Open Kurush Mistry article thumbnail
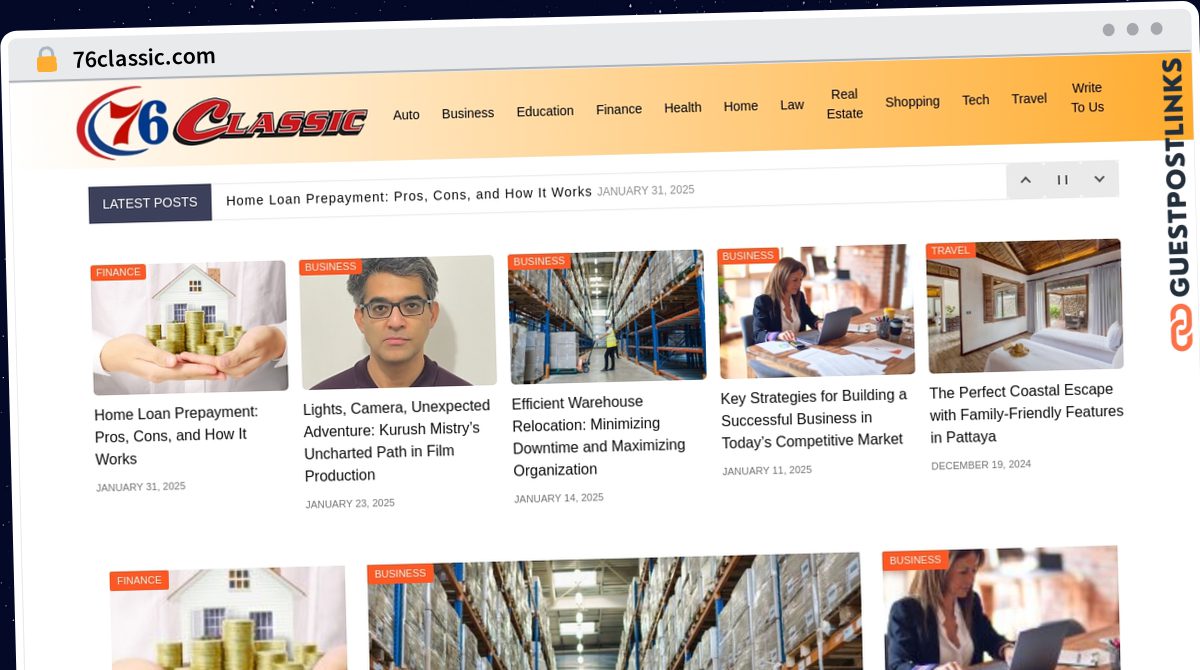This screenshot has width=1200, height=670. click(x=398, y=322)
